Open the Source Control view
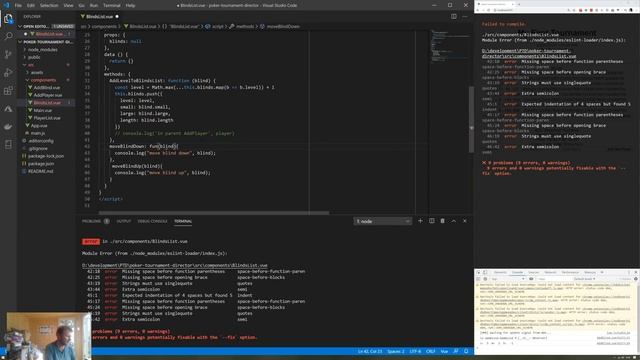The image size is (640, 360). tap(8, 54)
